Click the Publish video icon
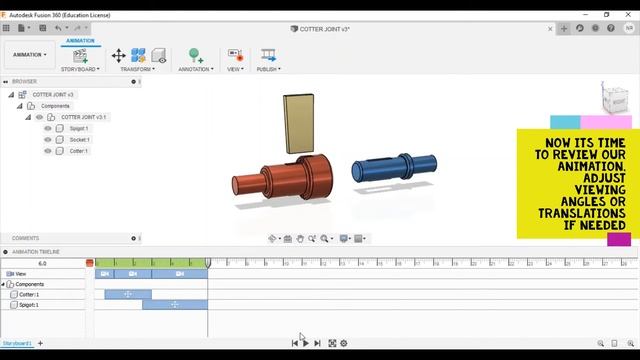 click(268, 56)
